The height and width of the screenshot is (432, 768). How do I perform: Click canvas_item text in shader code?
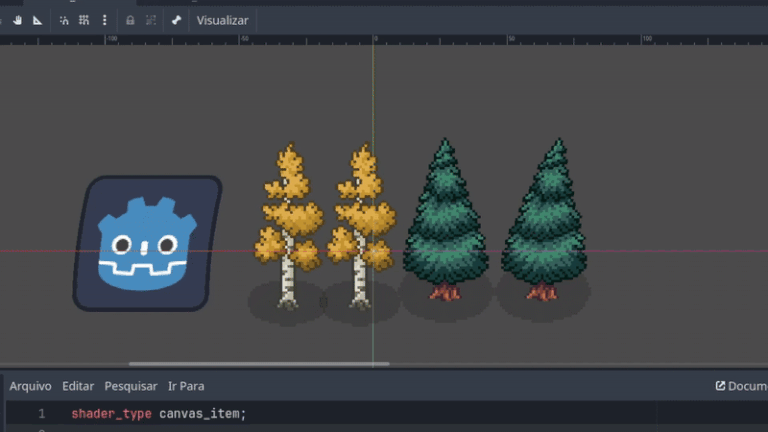[199, 414]
